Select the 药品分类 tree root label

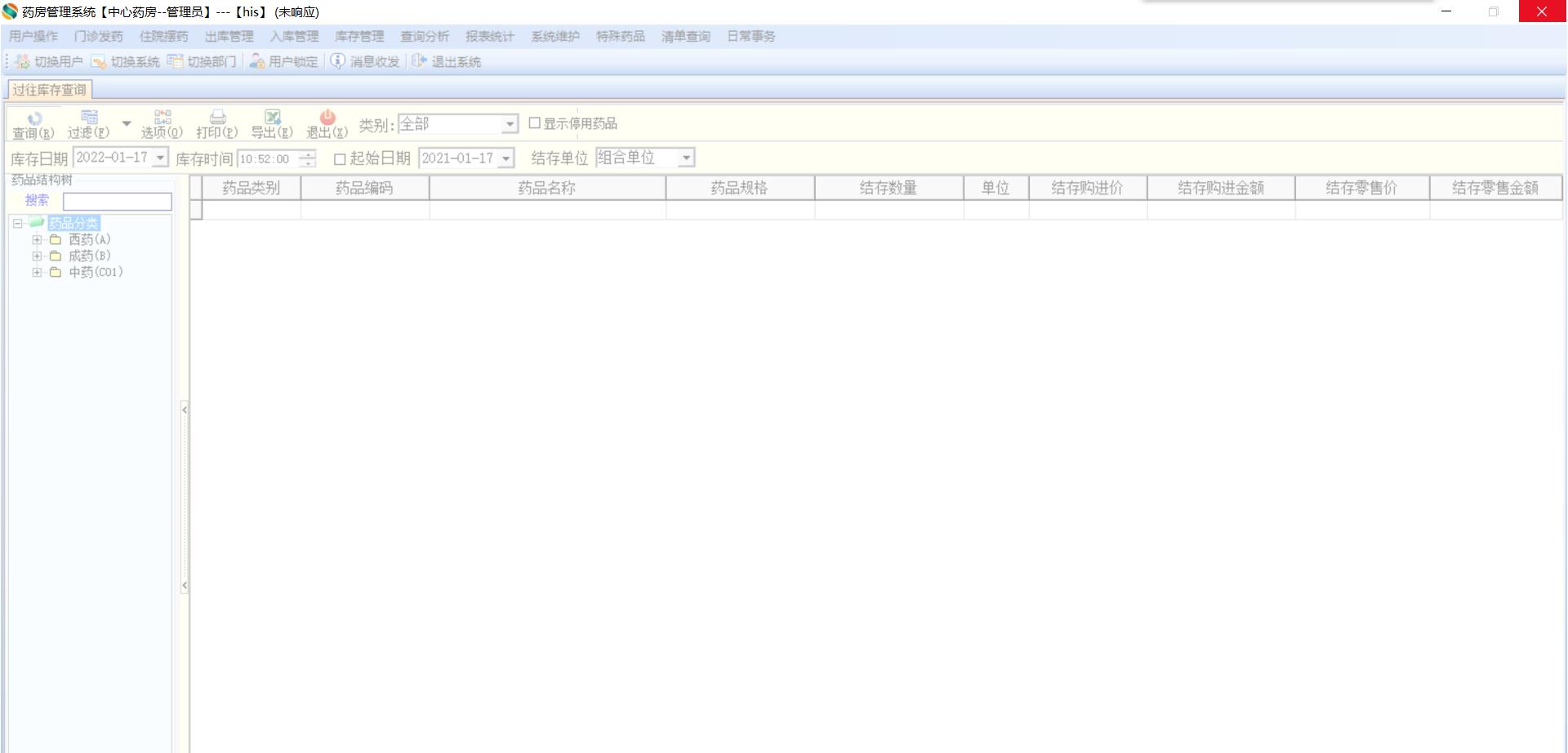(x=73, y=223)
